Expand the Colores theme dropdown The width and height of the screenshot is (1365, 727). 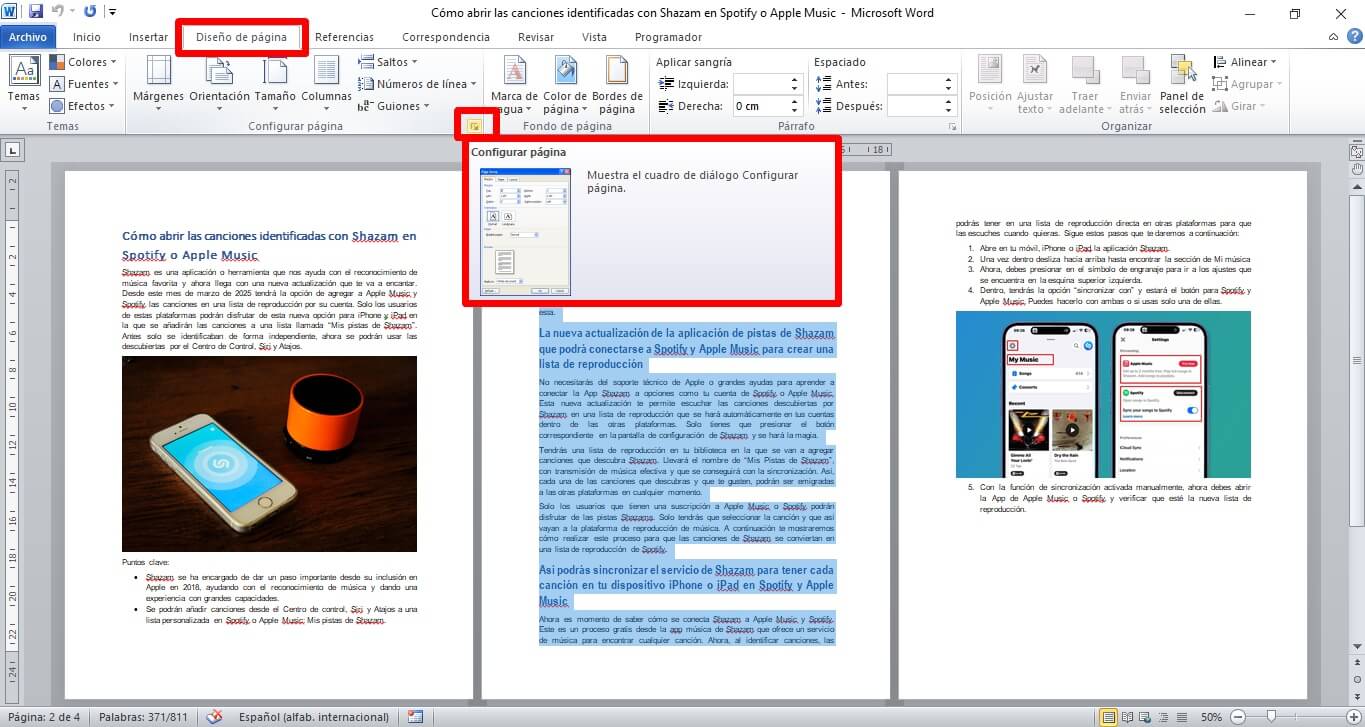click(x=84, y=62)
